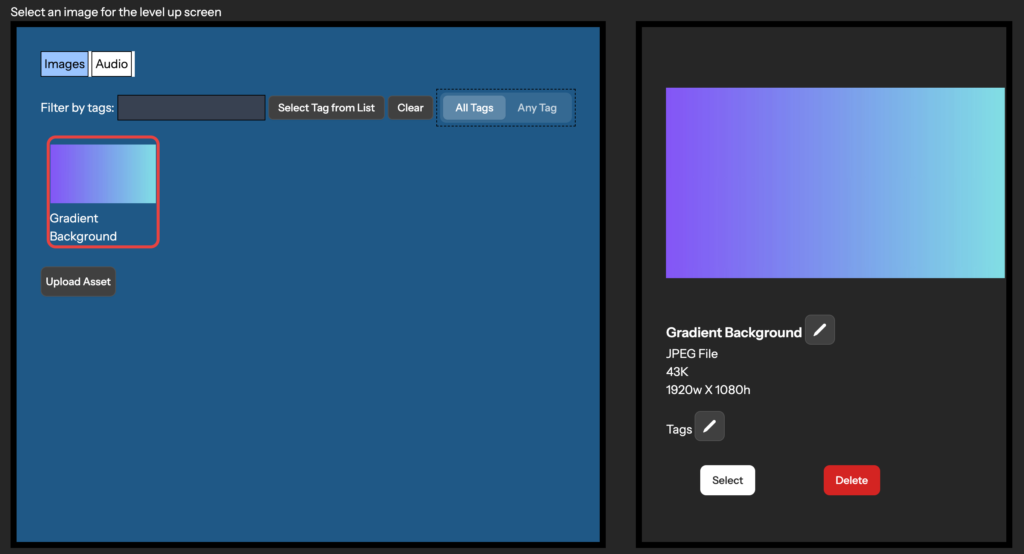Click the 1920w X 1080h dimensions text
The image size is (1024, 554).
708,390
